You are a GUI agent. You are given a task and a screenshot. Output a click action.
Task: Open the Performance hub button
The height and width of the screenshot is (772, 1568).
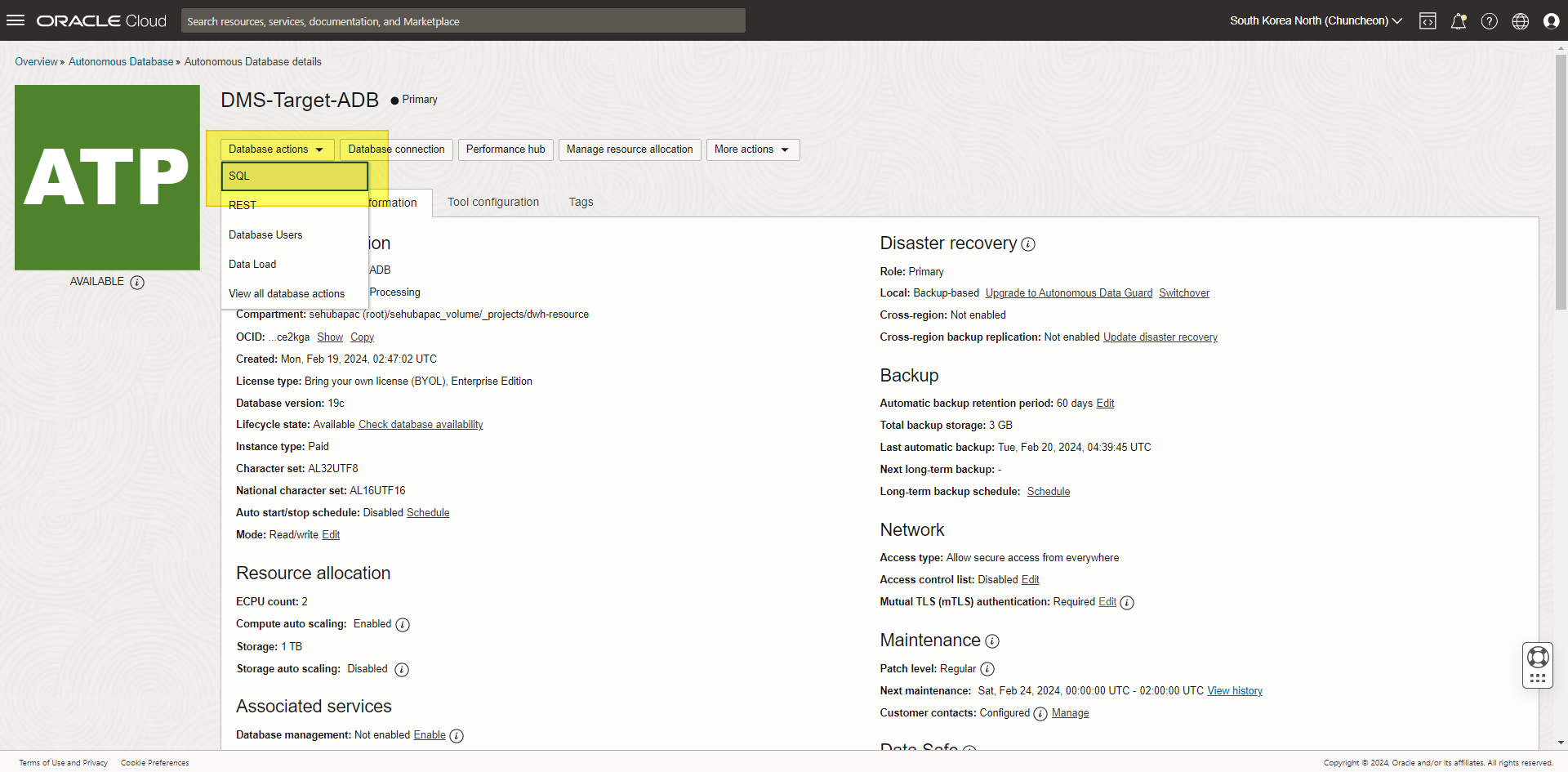click(x=506, y=149)
